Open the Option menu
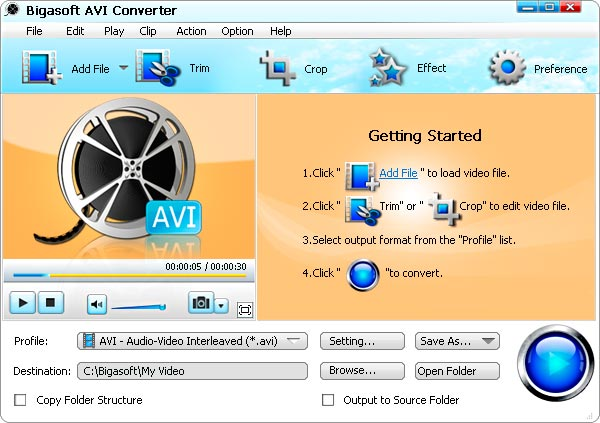This screenshot has height=423, width=600. 237,31
